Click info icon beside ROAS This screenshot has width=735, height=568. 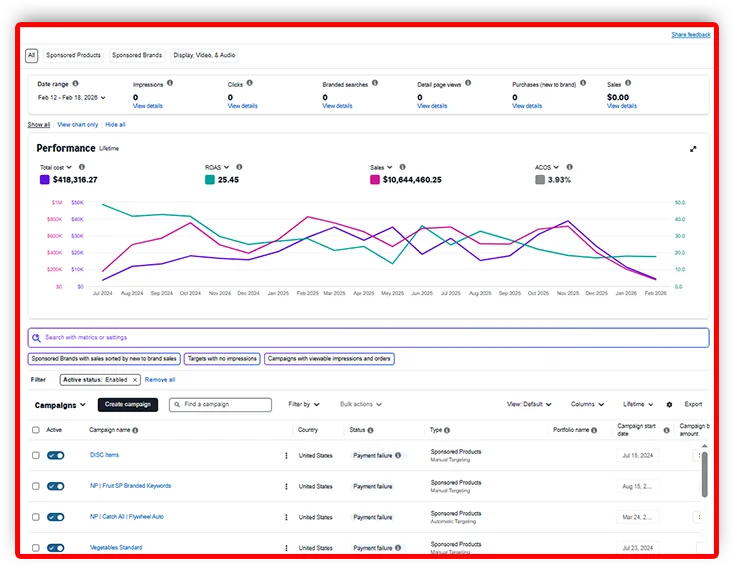[240, 167]
